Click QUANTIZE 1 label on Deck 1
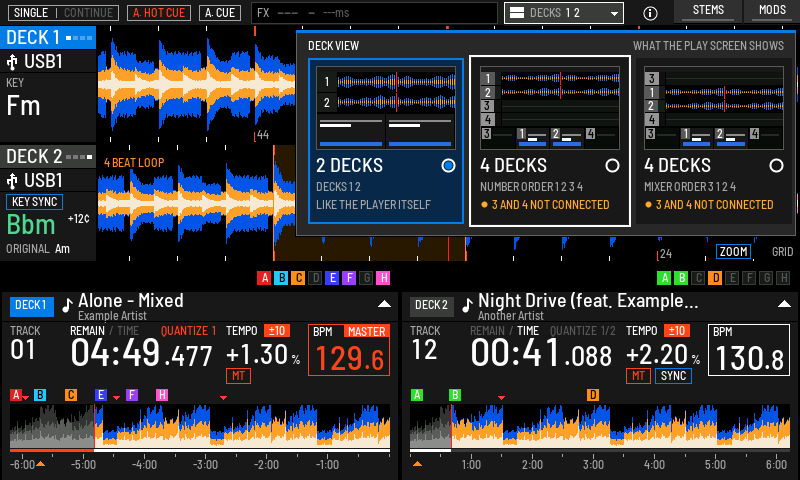Image resolution: width=800 pixels, height=480 pixels. click(188, 331)
